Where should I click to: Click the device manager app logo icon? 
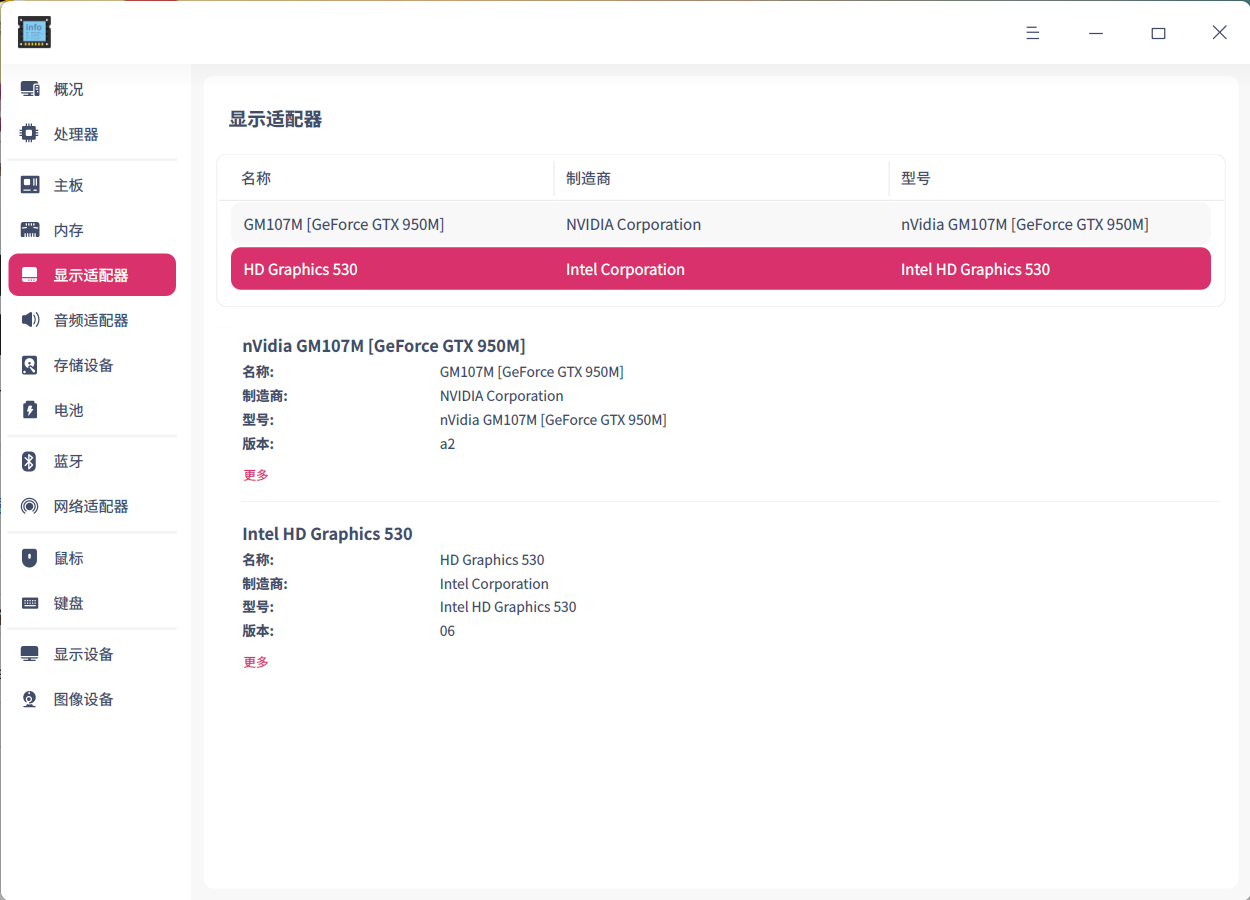34,32
